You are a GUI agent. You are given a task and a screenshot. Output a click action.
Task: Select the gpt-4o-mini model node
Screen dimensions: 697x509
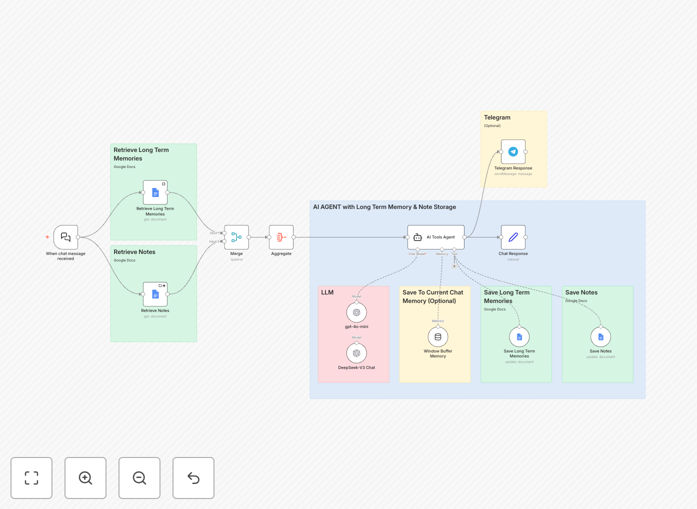[x=357, y=313]
